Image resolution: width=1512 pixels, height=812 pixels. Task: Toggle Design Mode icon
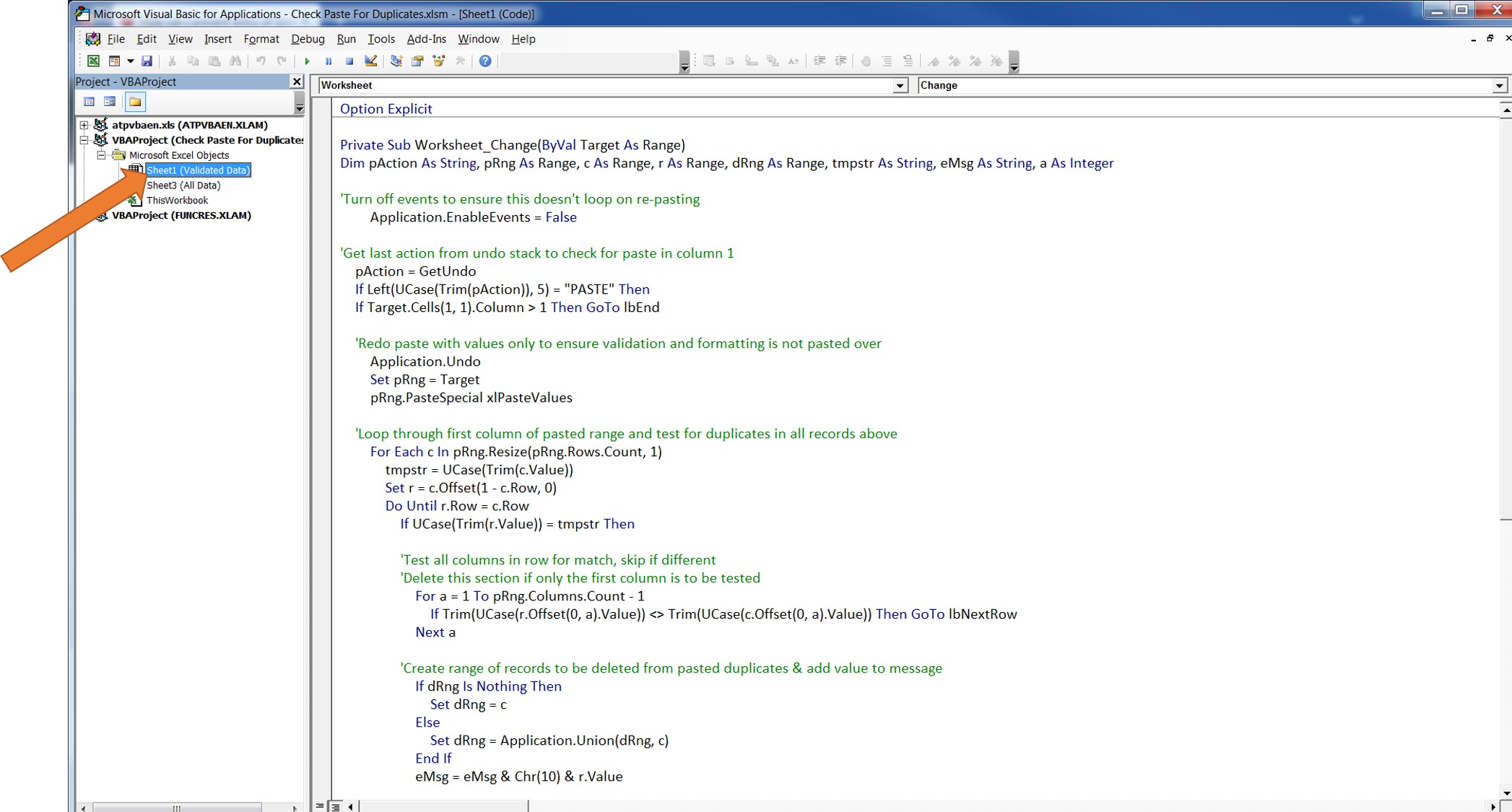(x=370, y=61)
